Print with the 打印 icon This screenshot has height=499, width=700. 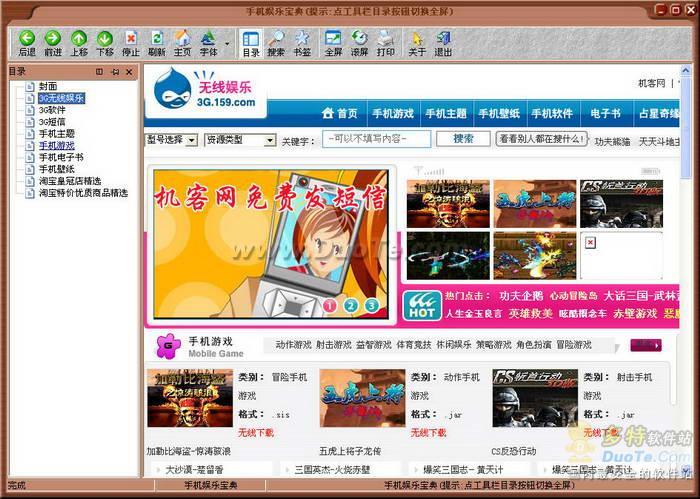tap(385, 38)
